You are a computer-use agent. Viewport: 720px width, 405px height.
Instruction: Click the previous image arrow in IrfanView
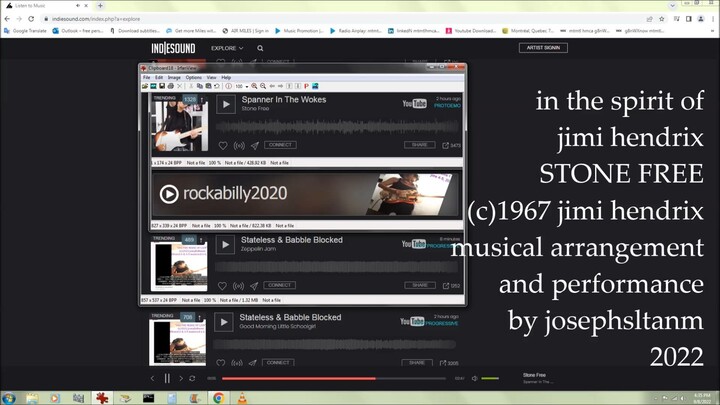click(272, 86)
